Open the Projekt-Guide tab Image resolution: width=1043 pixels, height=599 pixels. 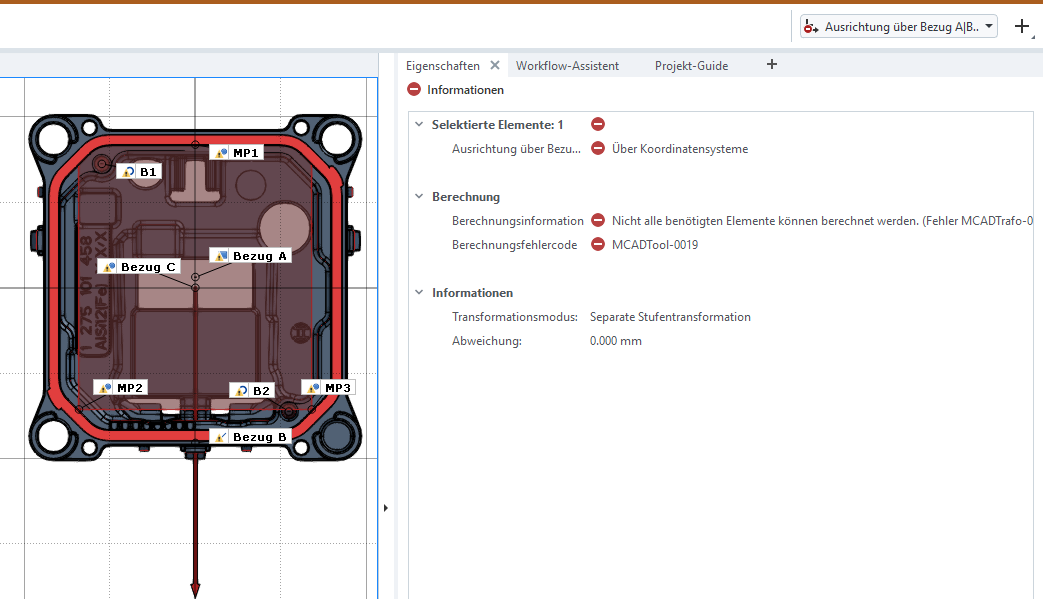click(x=691, y=66)
